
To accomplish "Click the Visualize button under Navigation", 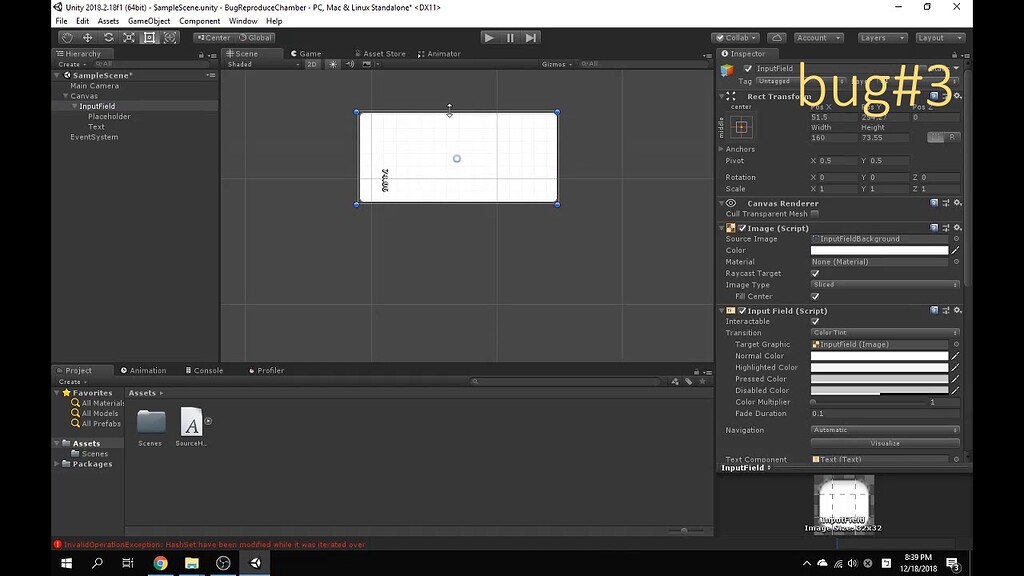I will pyautogui.click(x=885, y=442).
